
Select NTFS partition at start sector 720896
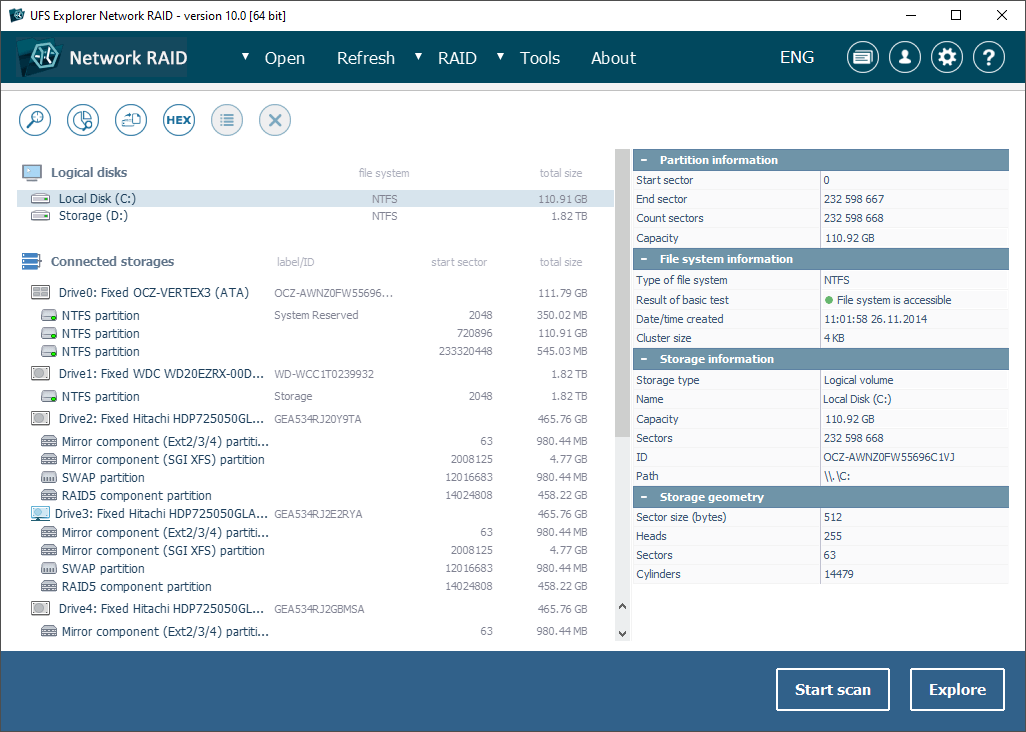pyautogui.click(x=315, y=333)
